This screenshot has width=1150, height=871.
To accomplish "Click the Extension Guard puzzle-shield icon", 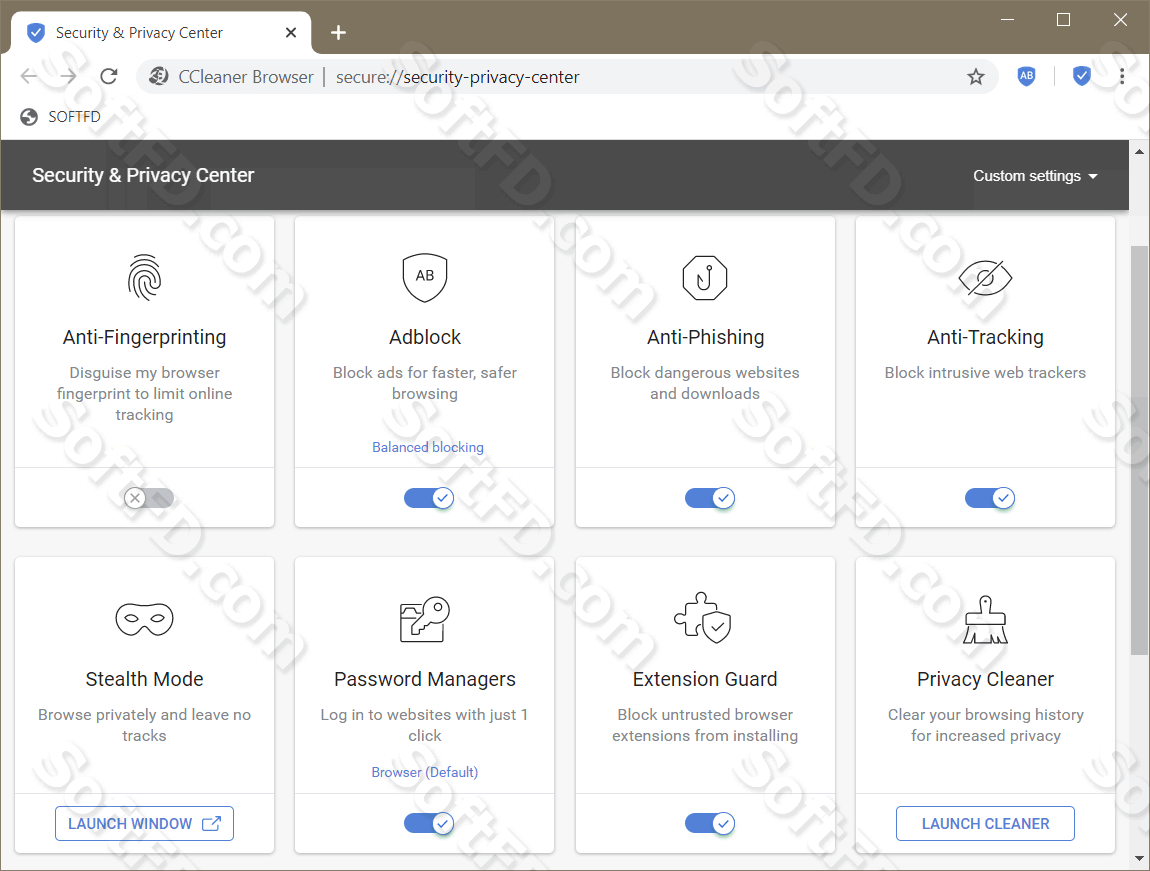I will 703,618.
